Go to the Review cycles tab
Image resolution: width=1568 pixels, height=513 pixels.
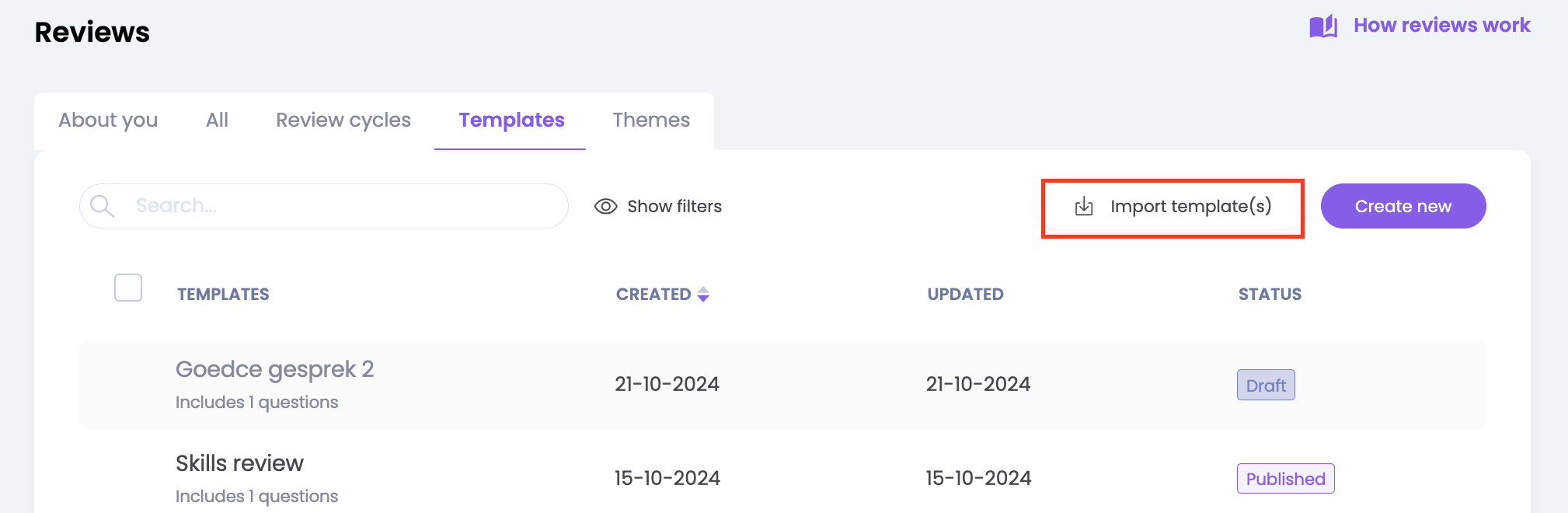click(x=343, y=120)
